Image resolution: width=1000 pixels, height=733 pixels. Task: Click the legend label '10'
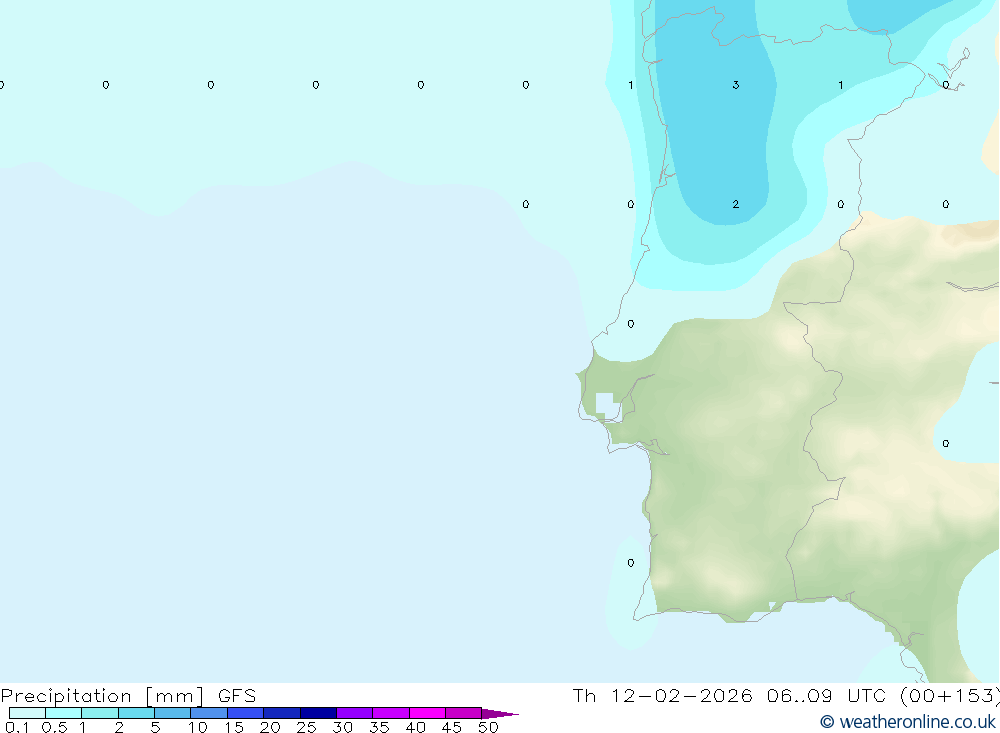pyautogui.click(x=198, y=727)
